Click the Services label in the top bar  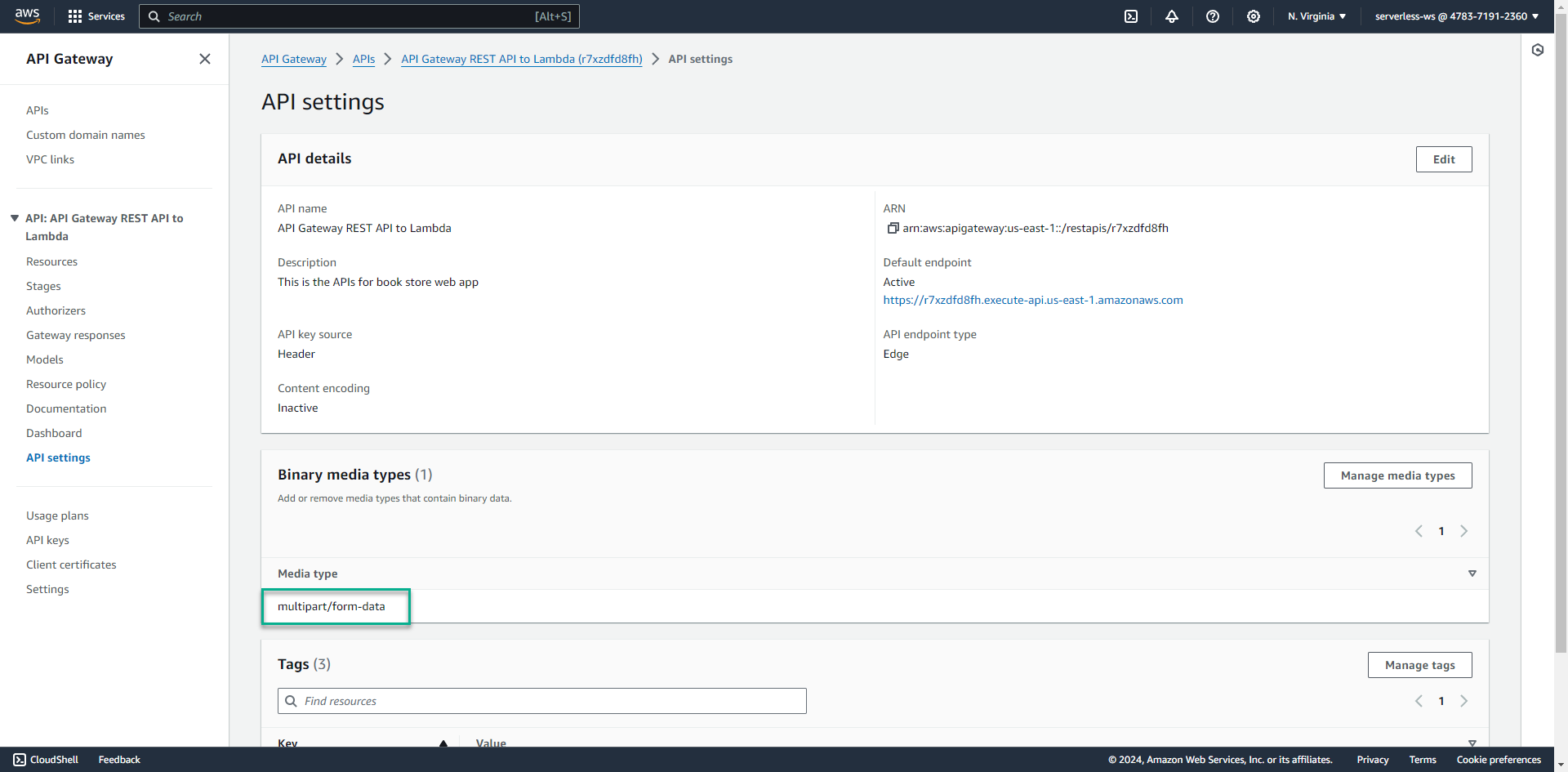(x=106, y=16)
